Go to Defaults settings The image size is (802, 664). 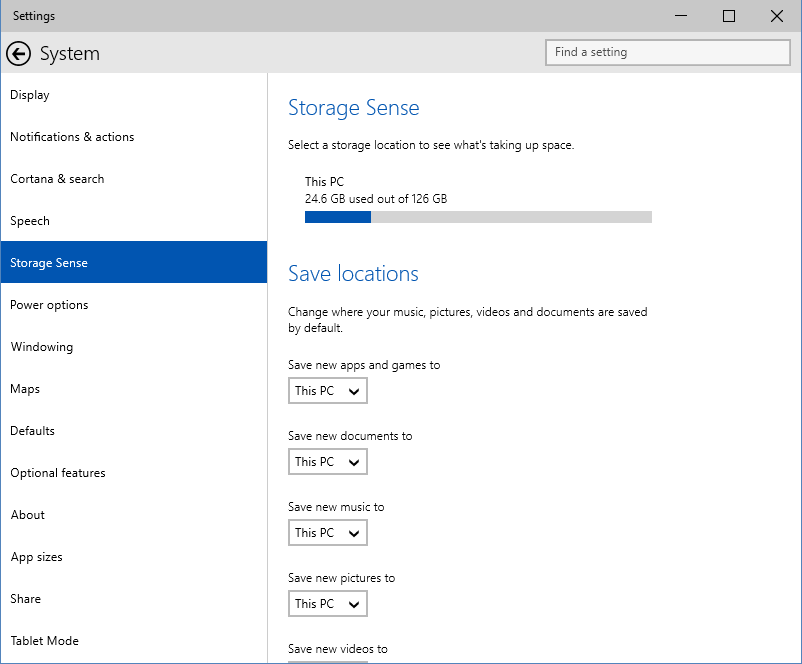33,431
